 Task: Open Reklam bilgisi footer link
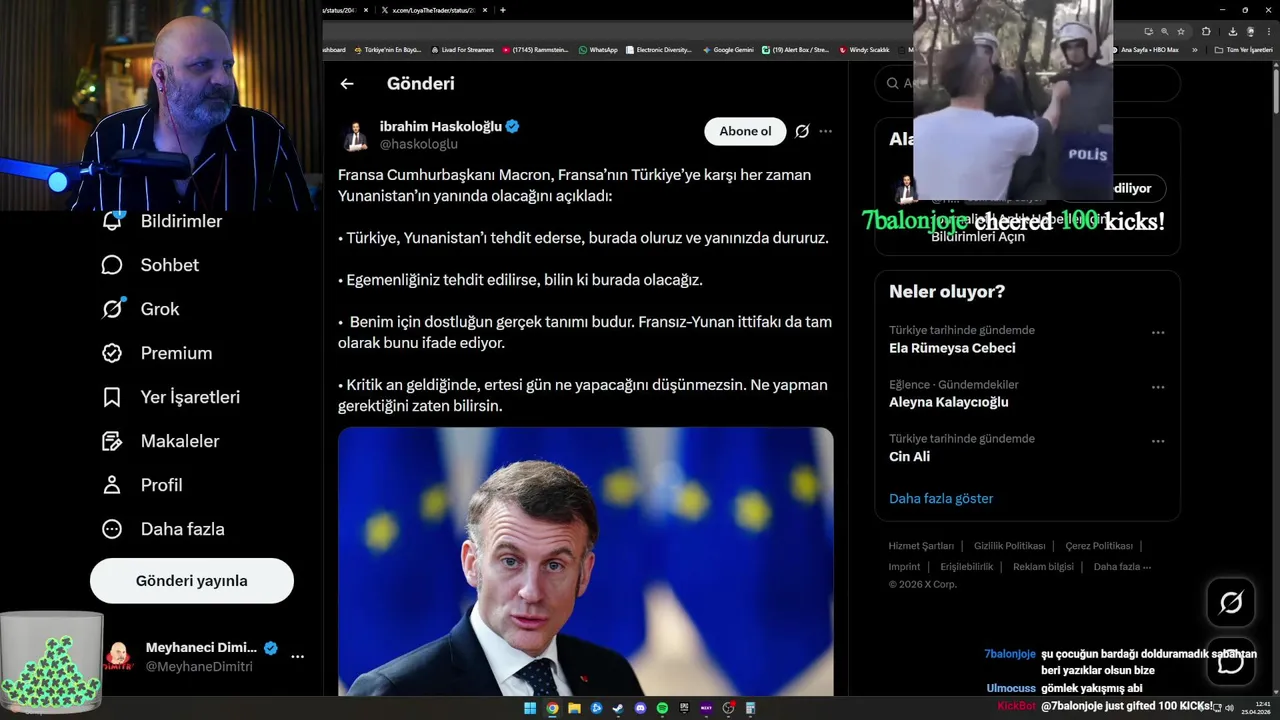coord(1043,567)
